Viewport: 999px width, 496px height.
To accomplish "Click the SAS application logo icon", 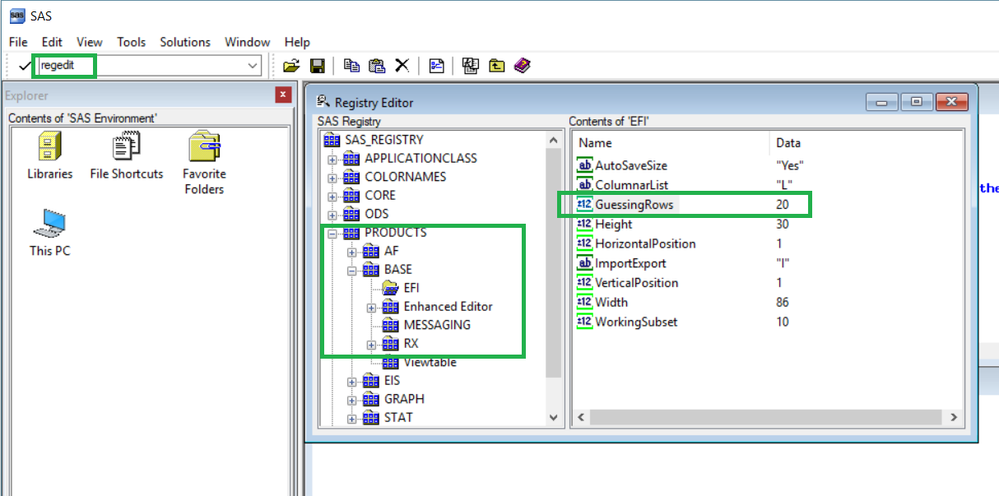I will pyautogui.click(x=17, y=15).
